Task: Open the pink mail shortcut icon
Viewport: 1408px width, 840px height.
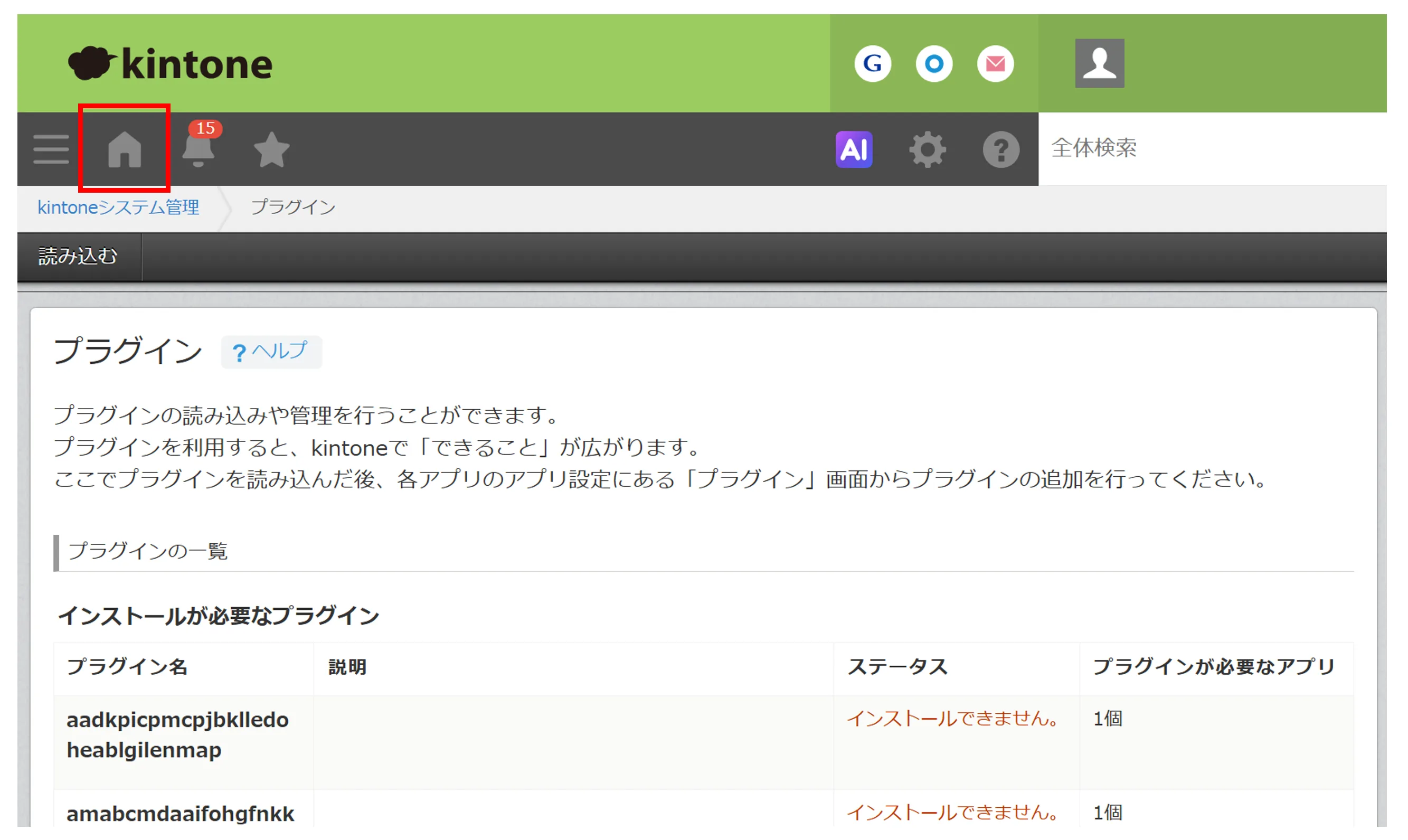Action: pos(995,63)
